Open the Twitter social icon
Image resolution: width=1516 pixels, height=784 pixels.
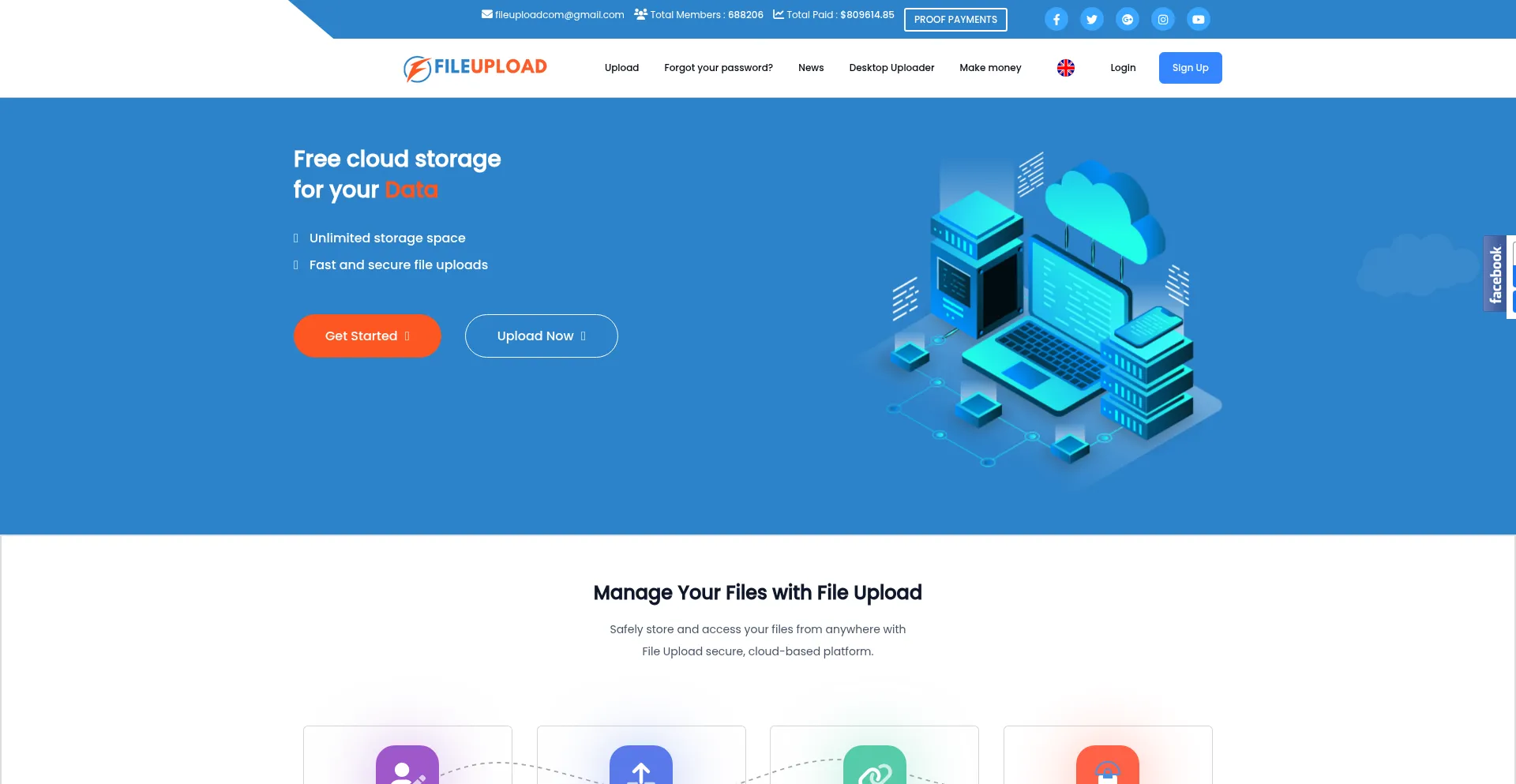tap(1091, 19)
